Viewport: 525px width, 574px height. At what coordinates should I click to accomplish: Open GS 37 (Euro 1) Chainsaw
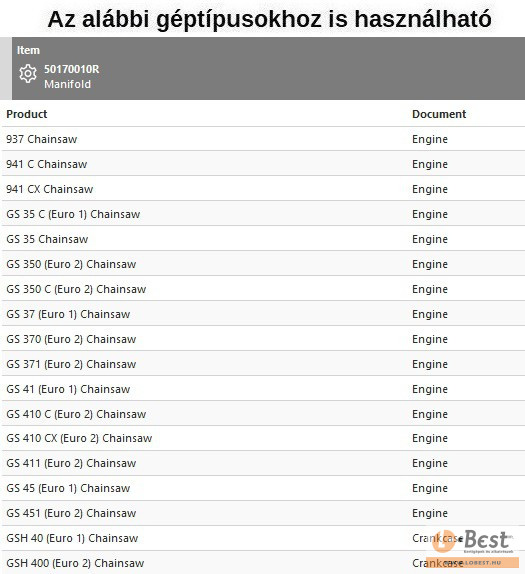point(68,314)
